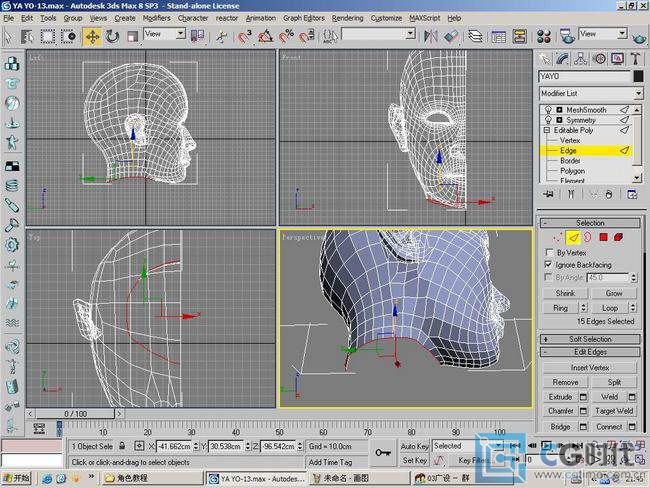Toggle Auto Key animation mode
This screenshot has width=650, height=488.
[x=415, y=446]
